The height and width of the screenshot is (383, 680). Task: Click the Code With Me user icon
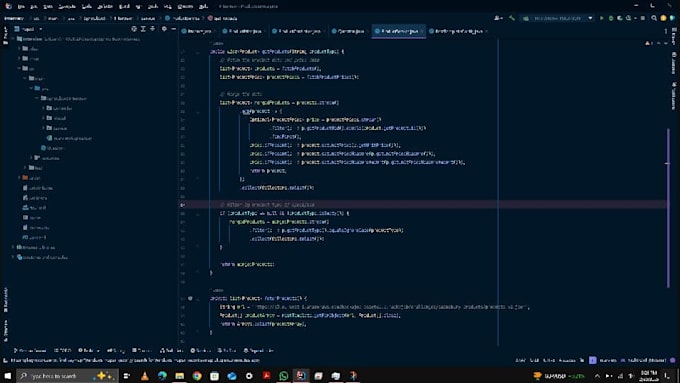coord(498,18)
